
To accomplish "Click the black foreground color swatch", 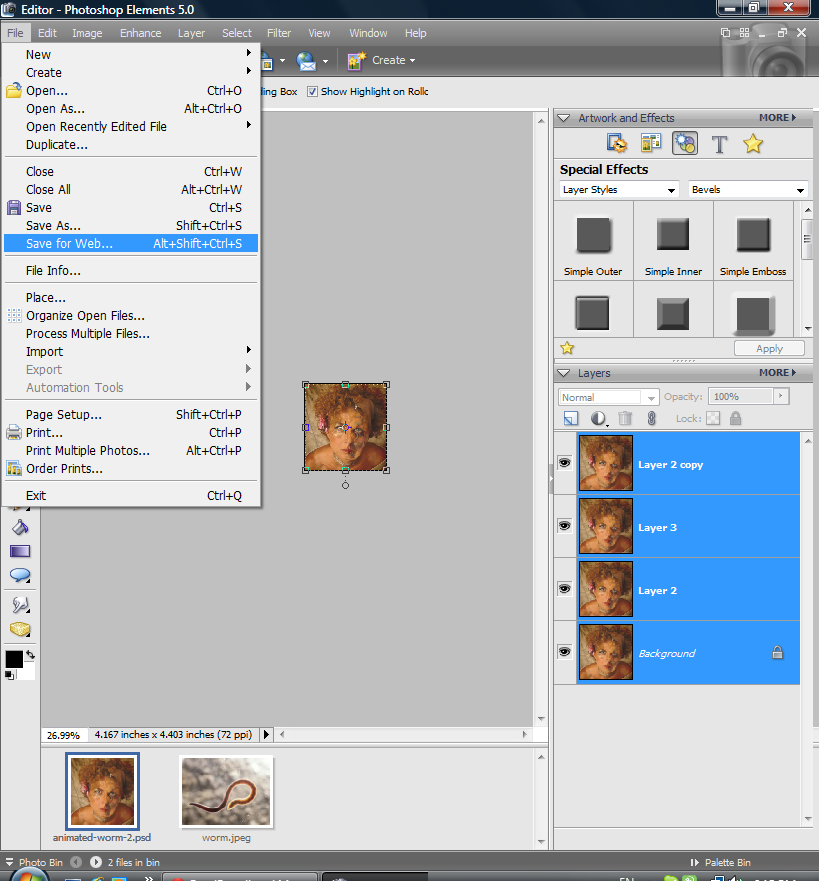I will click(13, 659).
